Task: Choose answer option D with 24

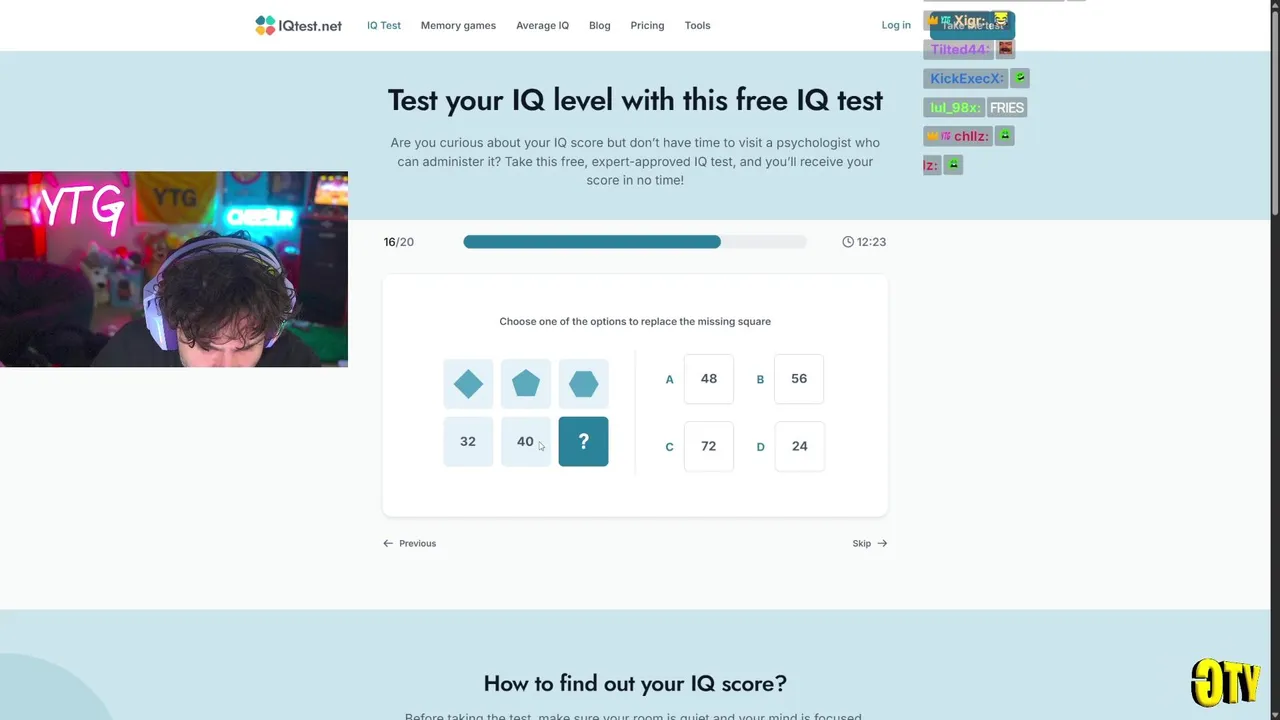Action: (x=799, y=446)
